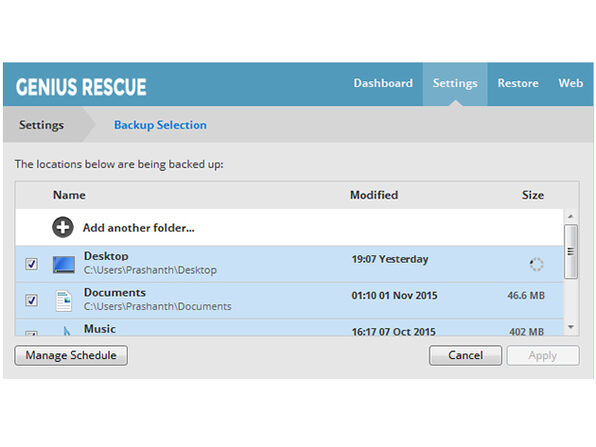Select the Desktop folder name
Viewport: 596px width, 447px height.
tap(106, 256)
